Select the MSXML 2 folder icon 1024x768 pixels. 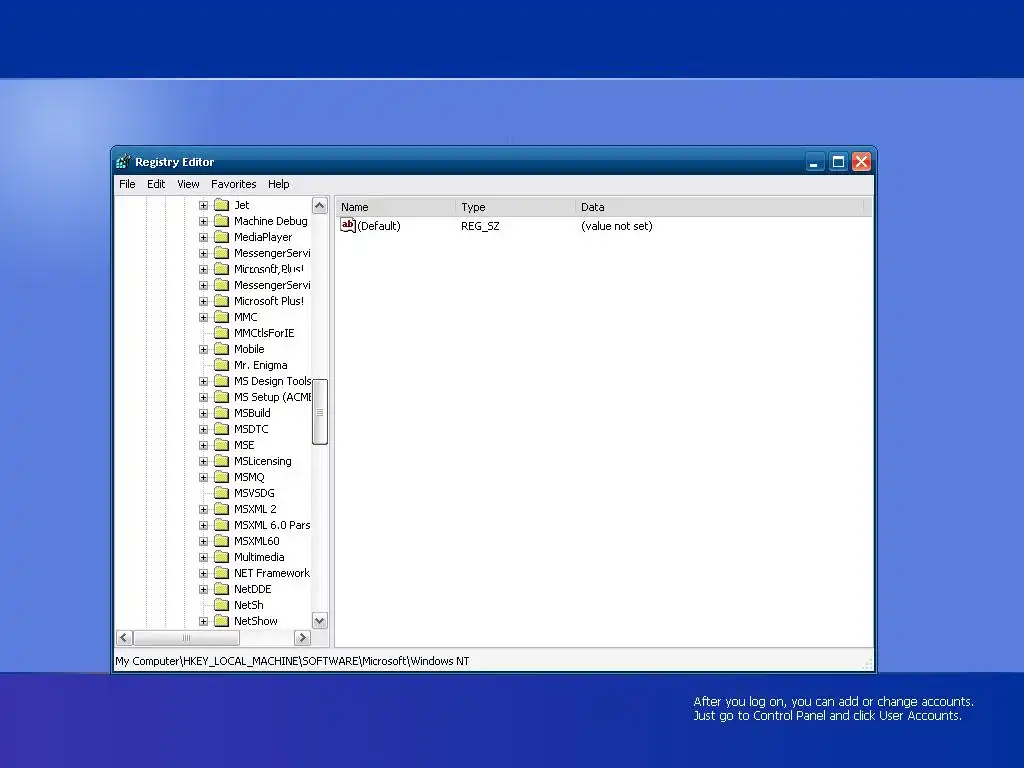pyautogui.click(x=222, y=509)
